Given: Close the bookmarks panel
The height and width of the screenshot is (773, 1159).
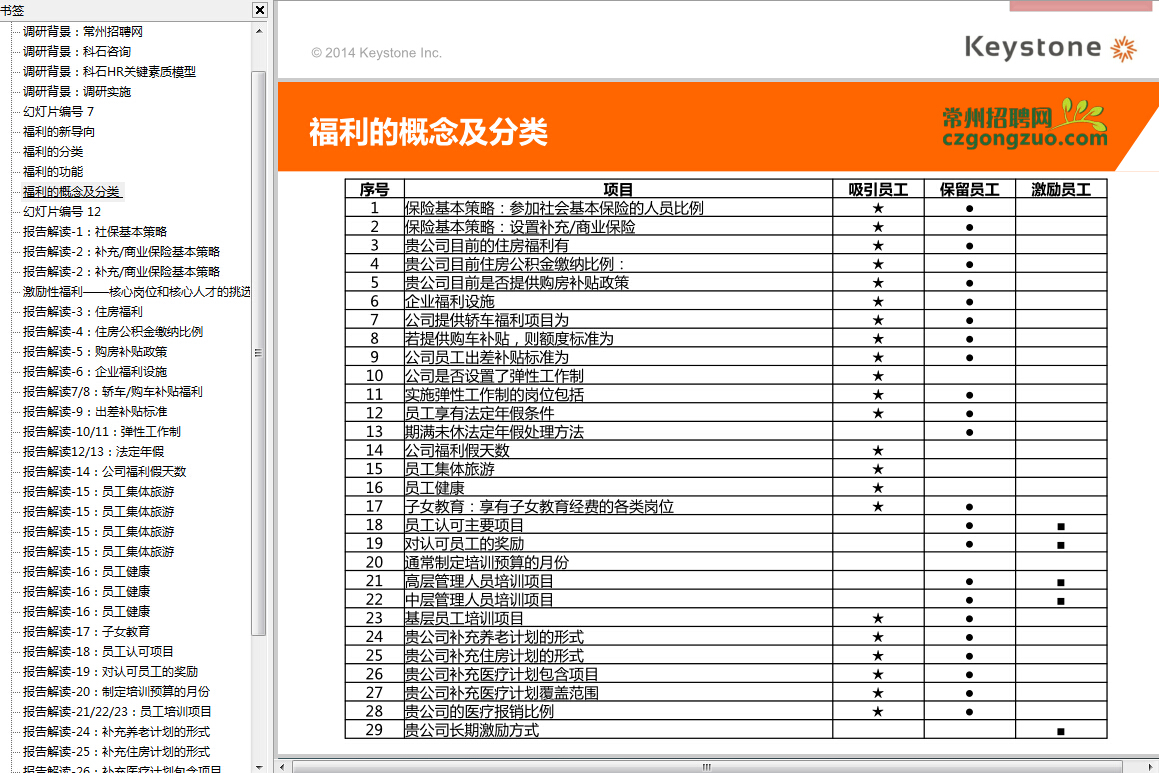Looking at the screenshot, I should tap(259, 10).
